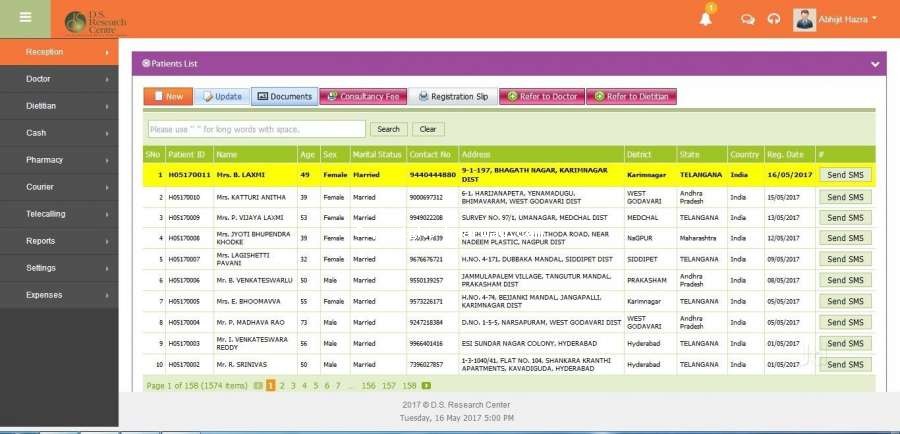The height and width of the screenshot is (434, 900).
Task: Click the user avatar picture
Action: click(x=804, y=19)
